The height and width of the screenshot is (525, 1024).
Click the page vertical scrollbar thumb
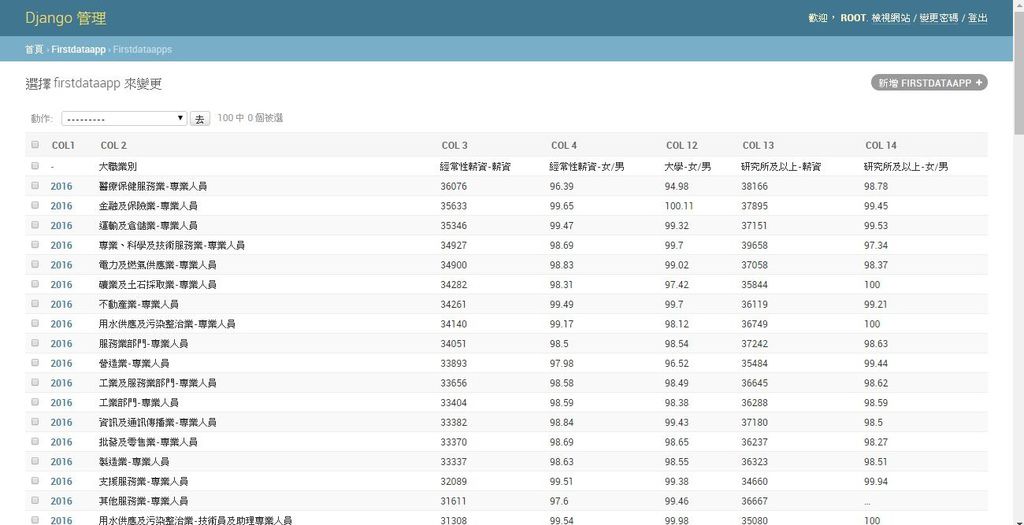pos(1018,72)
